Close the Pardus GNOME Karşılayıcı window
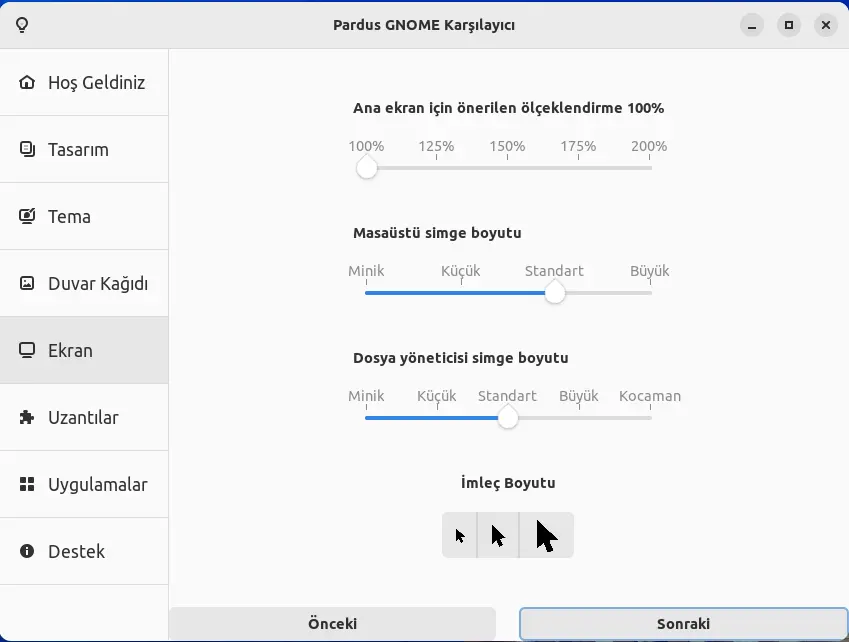This screenshot has width=849, height=642. pyautogui.click(x=826, y=25)
